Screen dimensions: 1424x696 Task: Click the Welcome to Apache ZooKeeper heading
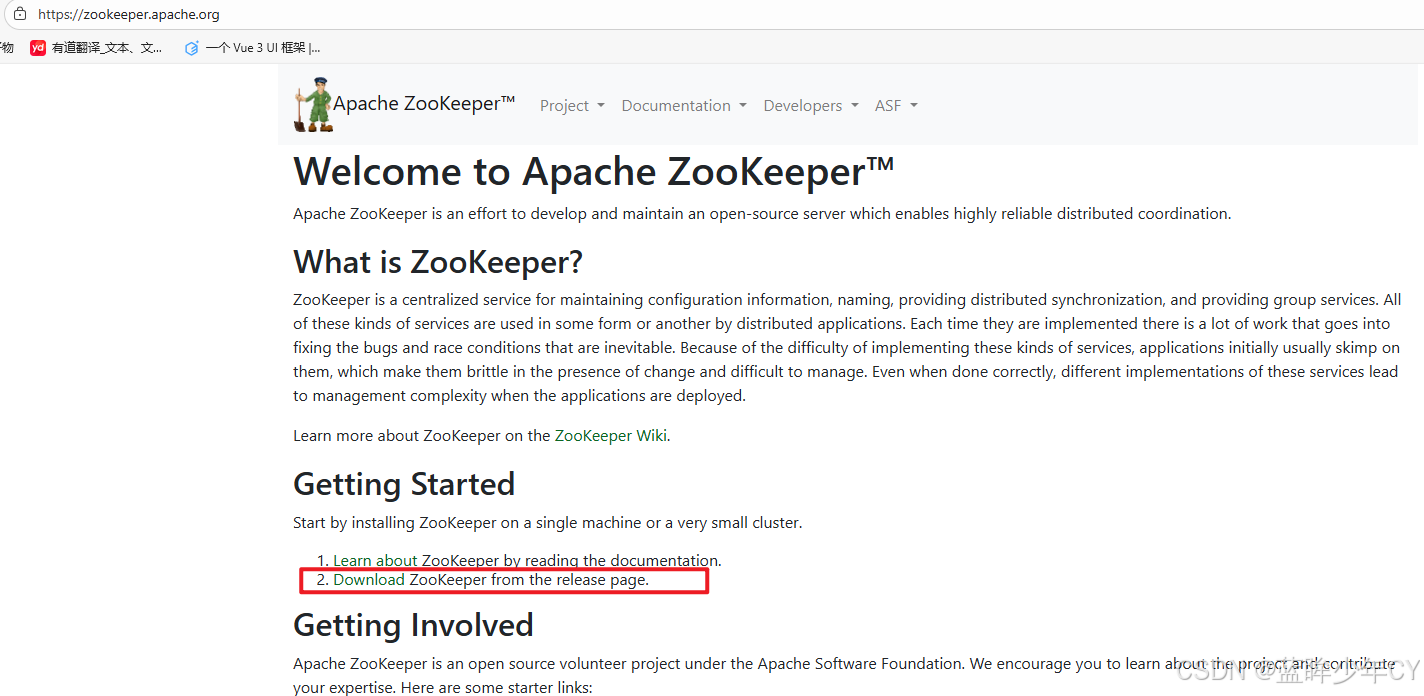[593, 172]
